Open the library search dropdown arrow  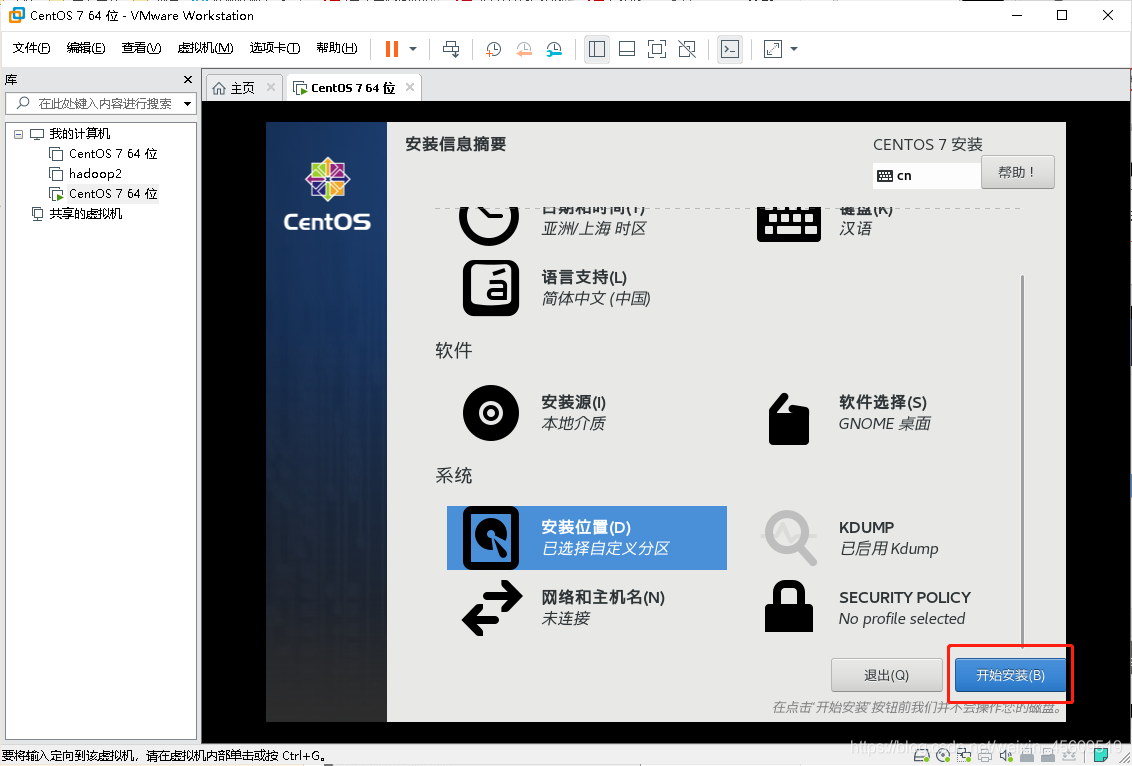188,103
